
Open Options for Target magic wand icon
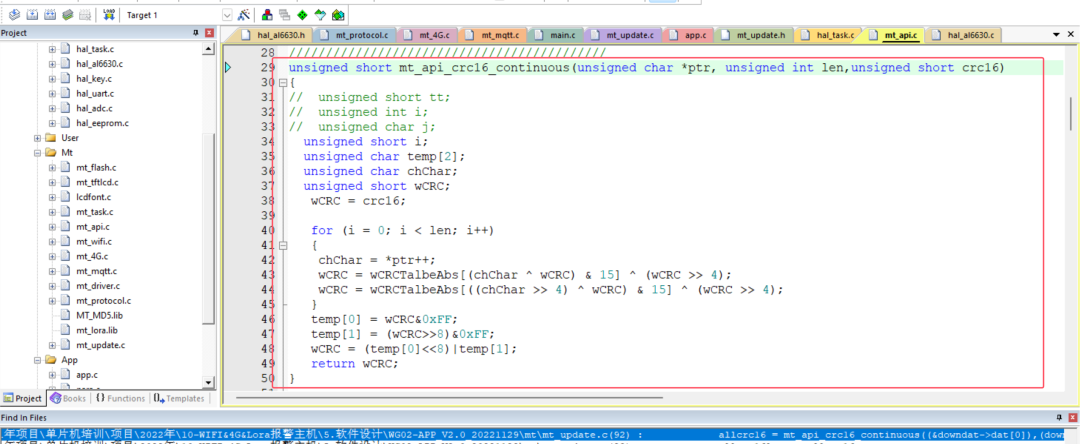pyautogui.click(x=243, y=14)
